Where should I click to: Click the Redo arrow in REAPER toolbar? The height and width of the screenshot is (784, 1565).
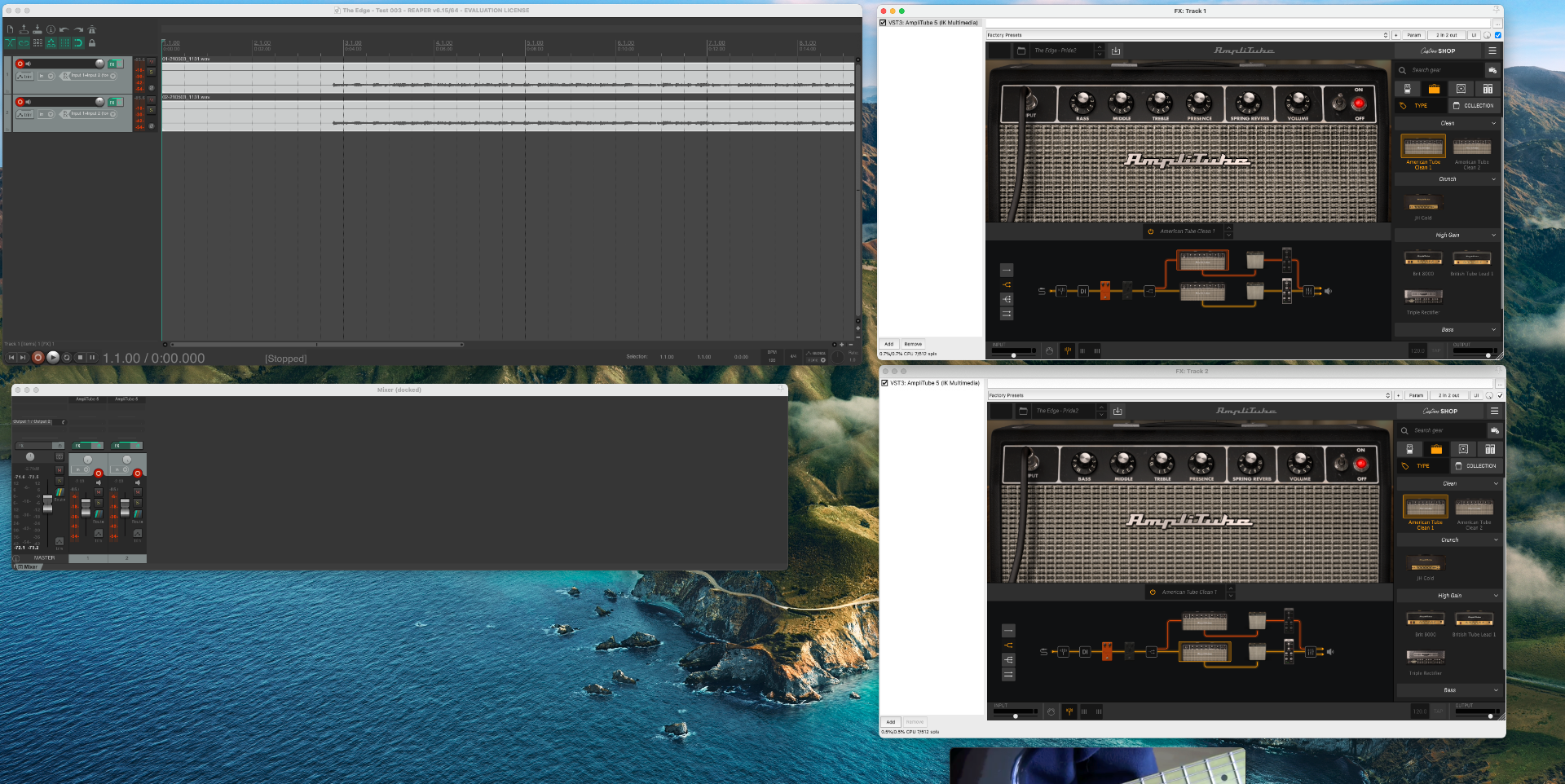click(78, 29)
